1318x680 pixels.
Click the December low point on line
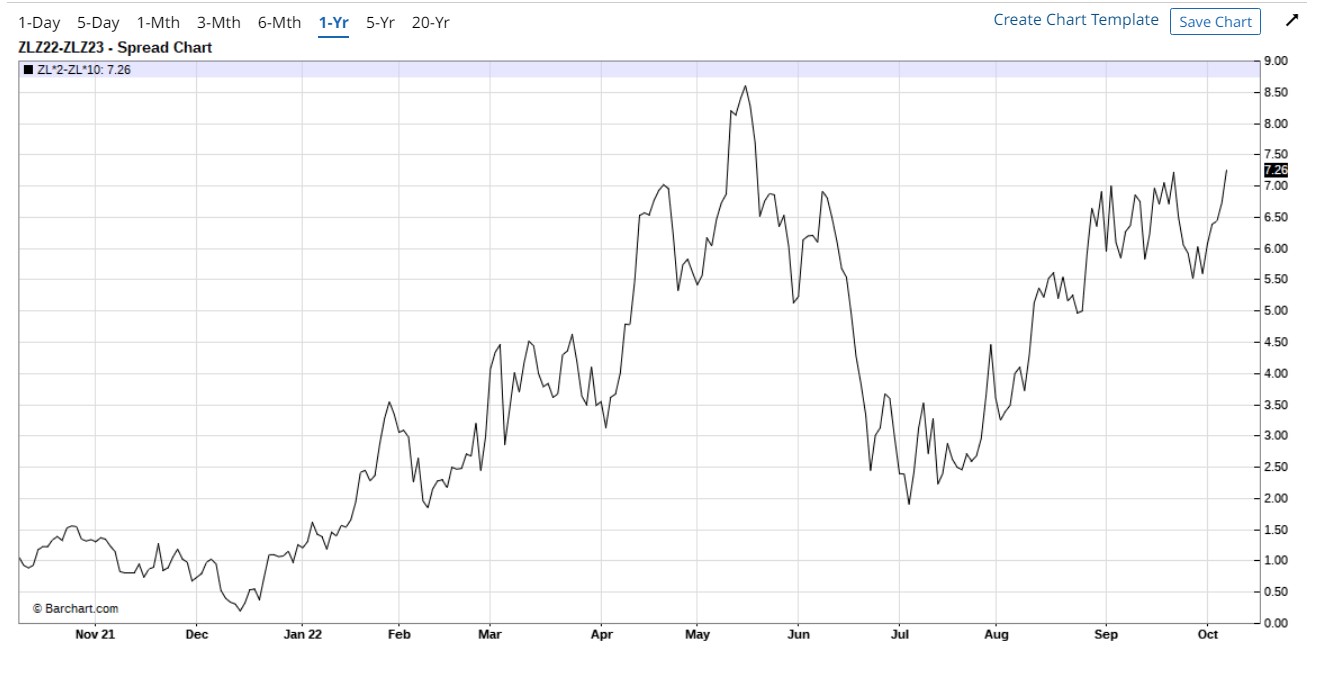[240, 610]
